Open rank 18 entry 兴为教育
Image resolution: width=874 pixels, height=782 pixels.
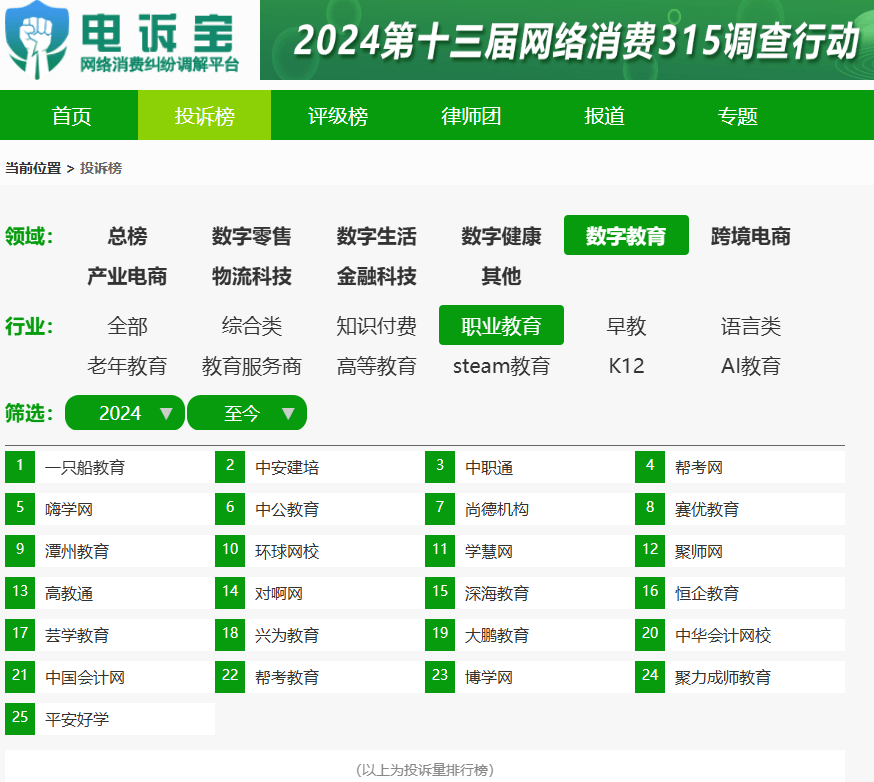click(320, 635)
